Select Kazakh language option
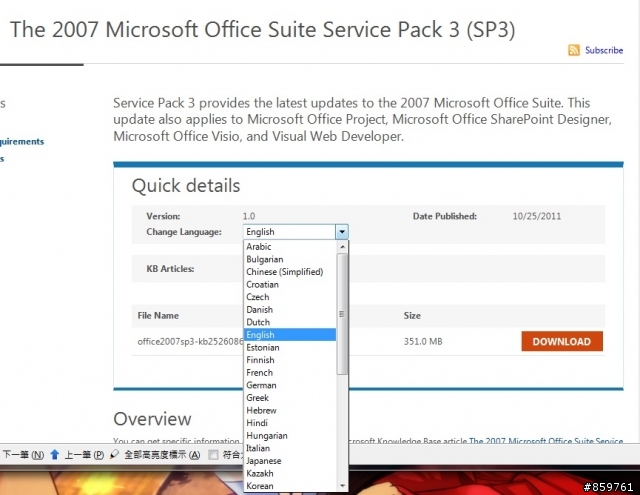The width and height of the screenshot is (640, 495). click(x=260, y=473)
